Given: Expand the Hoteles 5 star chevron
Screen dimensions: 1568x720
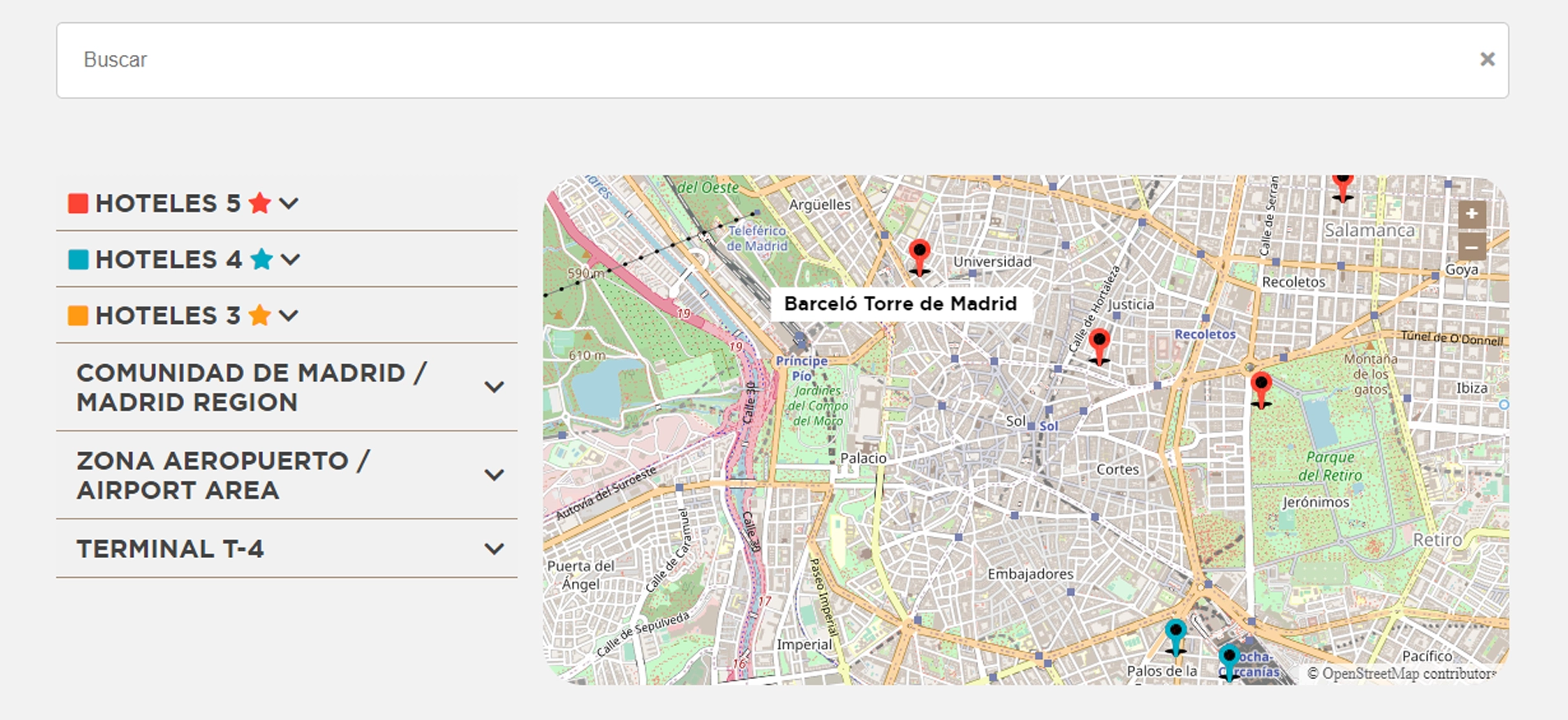Looking at the screenshot, I should click(288, 203).
